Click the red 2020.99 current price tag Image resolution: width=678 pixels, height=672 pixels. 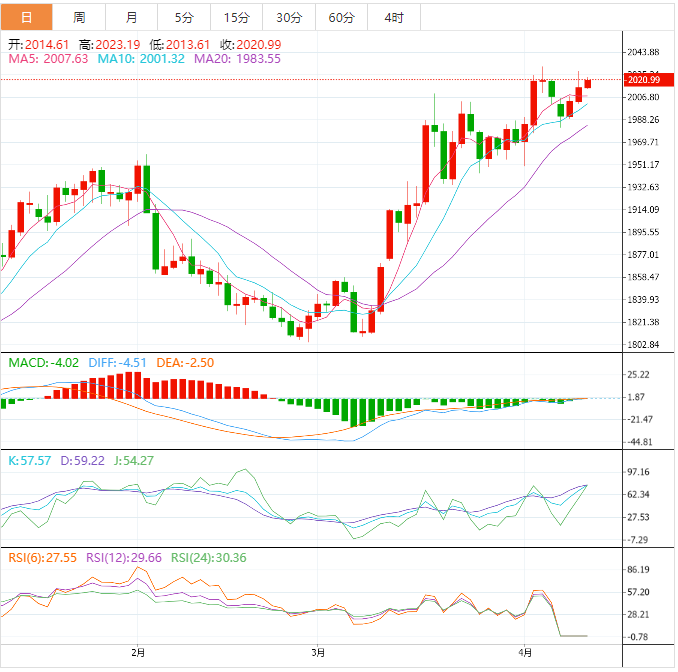pos(642,80)
